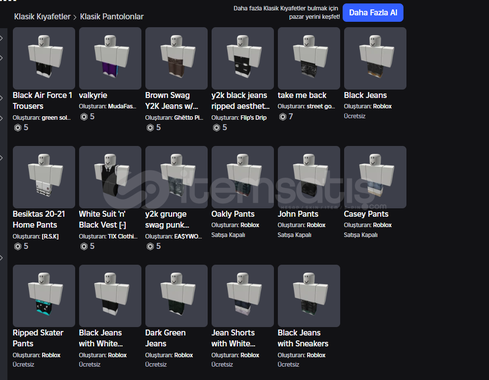Image resolution: width=489 pixels, height=380 pixels.
Task: Open the Brown Swag Y2K Jeans title
Action: 172,101
